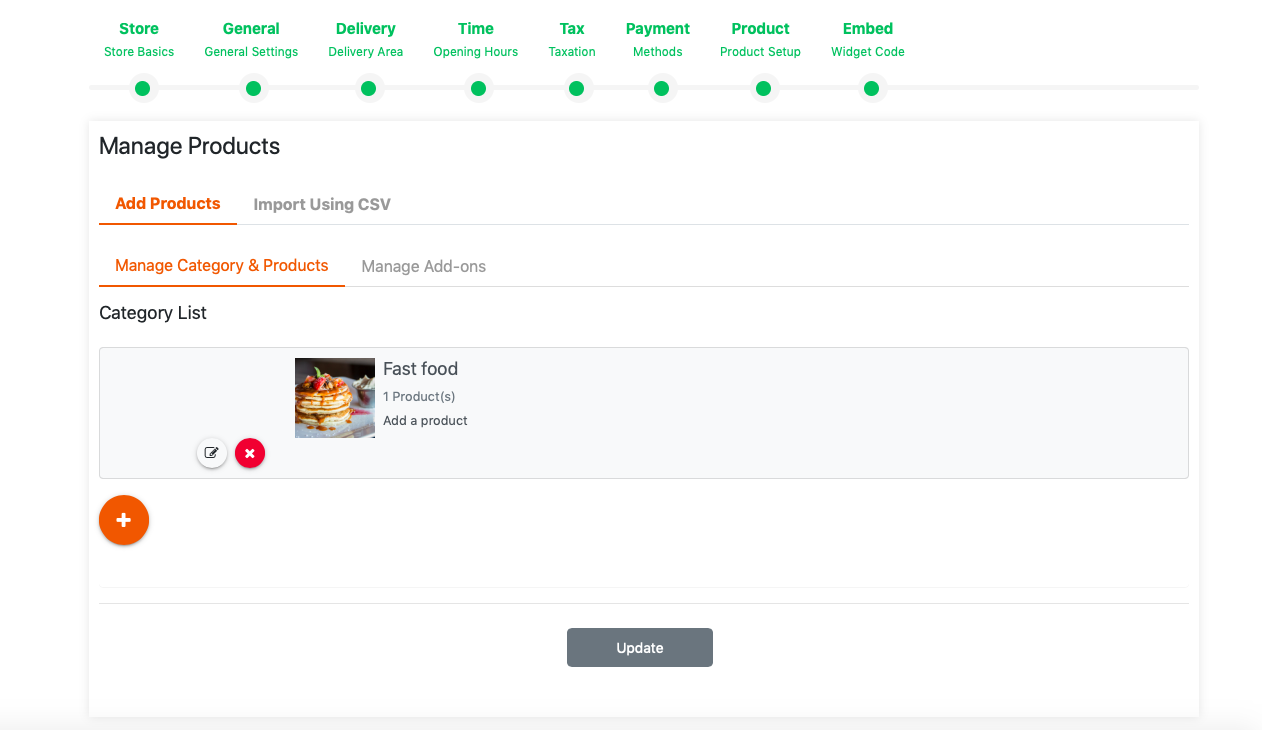Click the General Settings step dot
The image size is (1262, 730).
coord(253,89)
